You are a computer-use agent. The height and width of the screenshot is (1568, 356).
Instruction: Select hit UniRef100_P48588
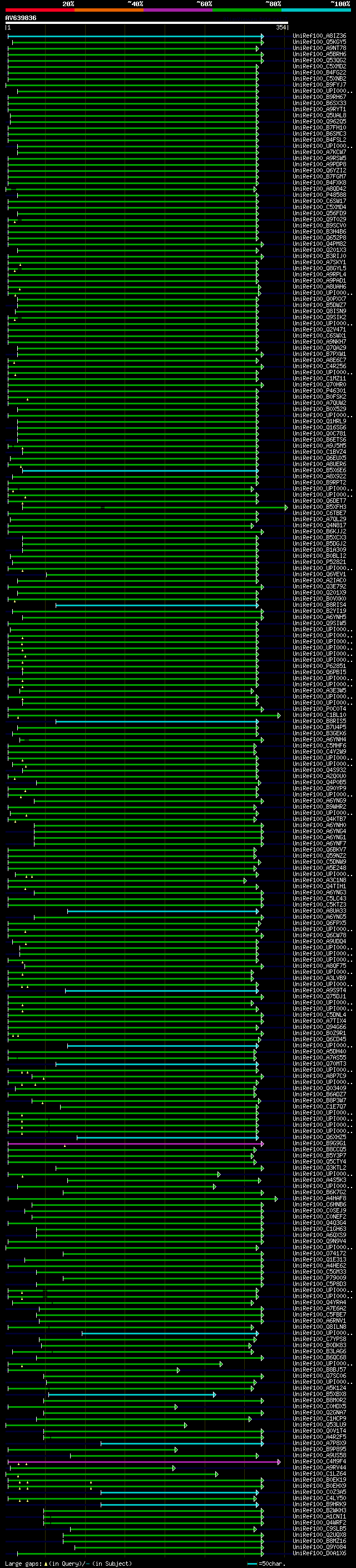319,195
